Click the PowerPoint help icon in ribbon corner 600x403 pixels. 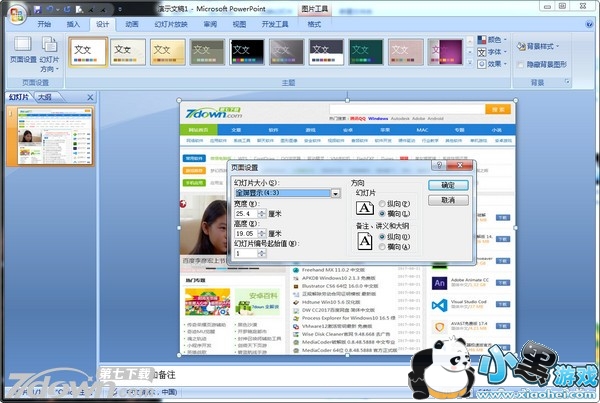pyautogui.click(x=590, y=23)
